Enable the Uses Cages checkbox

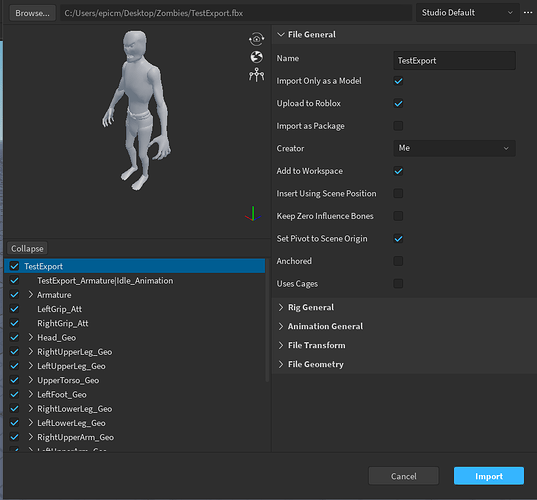[x=398, y=284]
